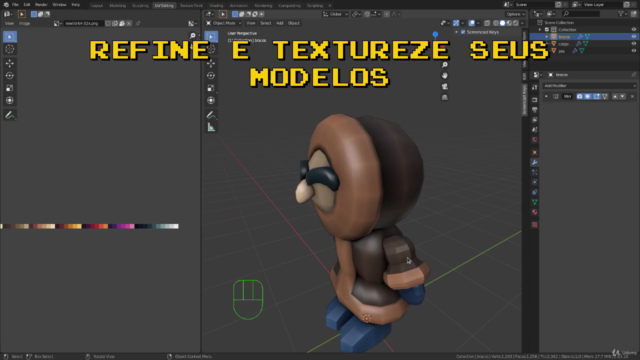The width and height of the screenshot is (640, 360).
Task: Toggle the Screencast Keys checkbox
Action: [x=463, y=32]
